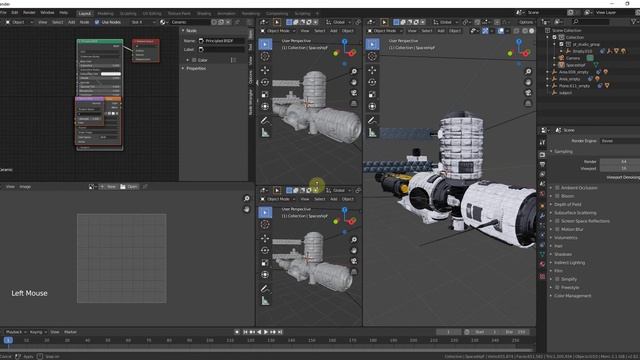Select the Move tool in right viewport
Viewport: 640px width, 360px height.
tap(372, 70)
